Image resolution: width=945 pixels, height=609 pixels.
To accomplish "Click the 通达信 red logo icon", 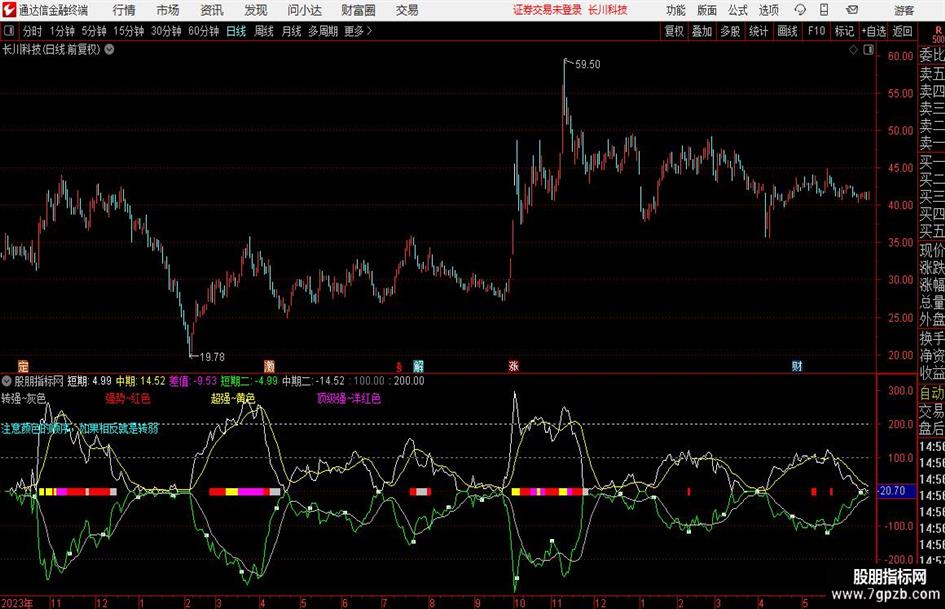I will click(x=8, y=10).
